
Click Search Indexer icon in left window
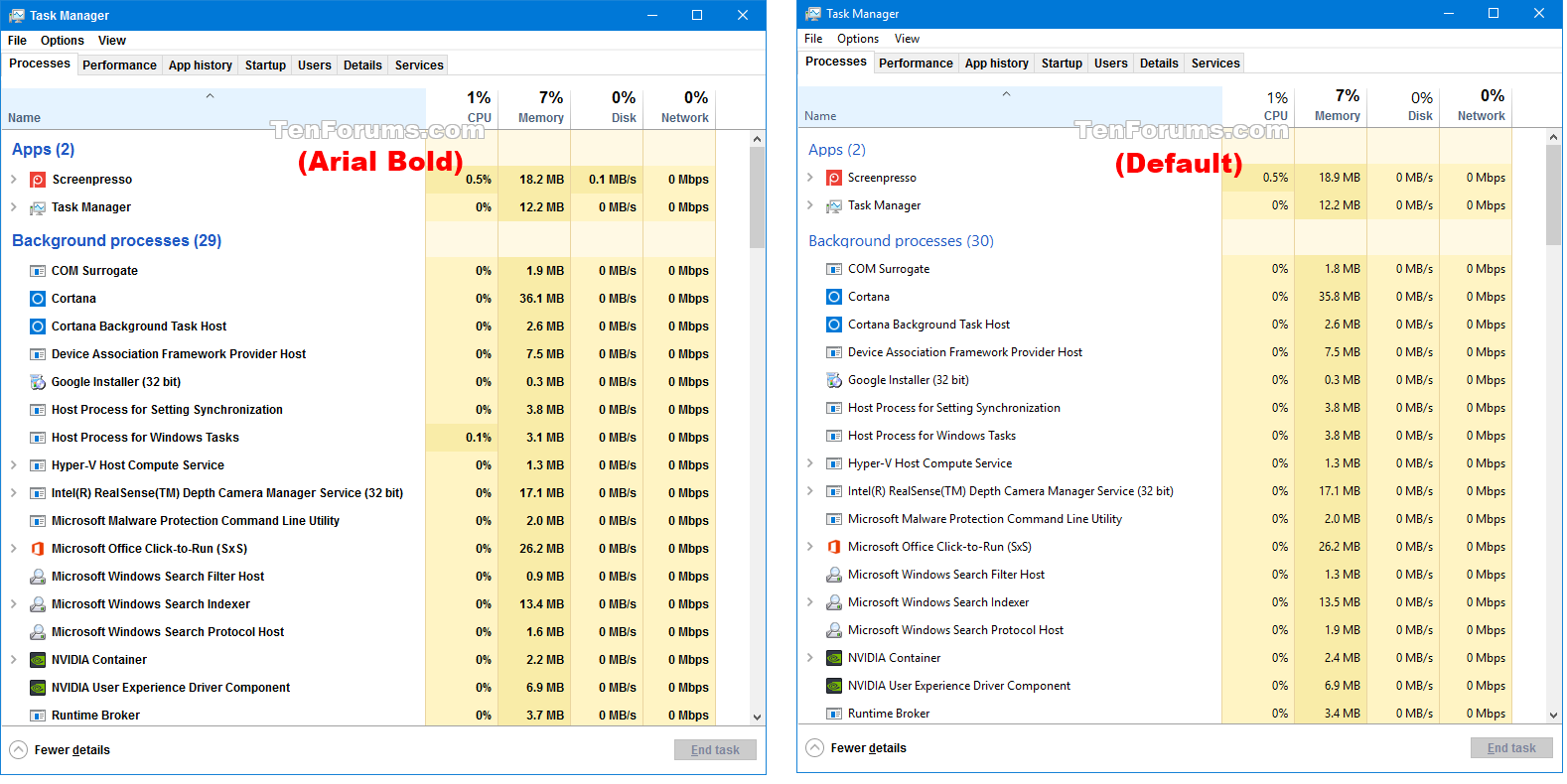(x=38, y=604)
